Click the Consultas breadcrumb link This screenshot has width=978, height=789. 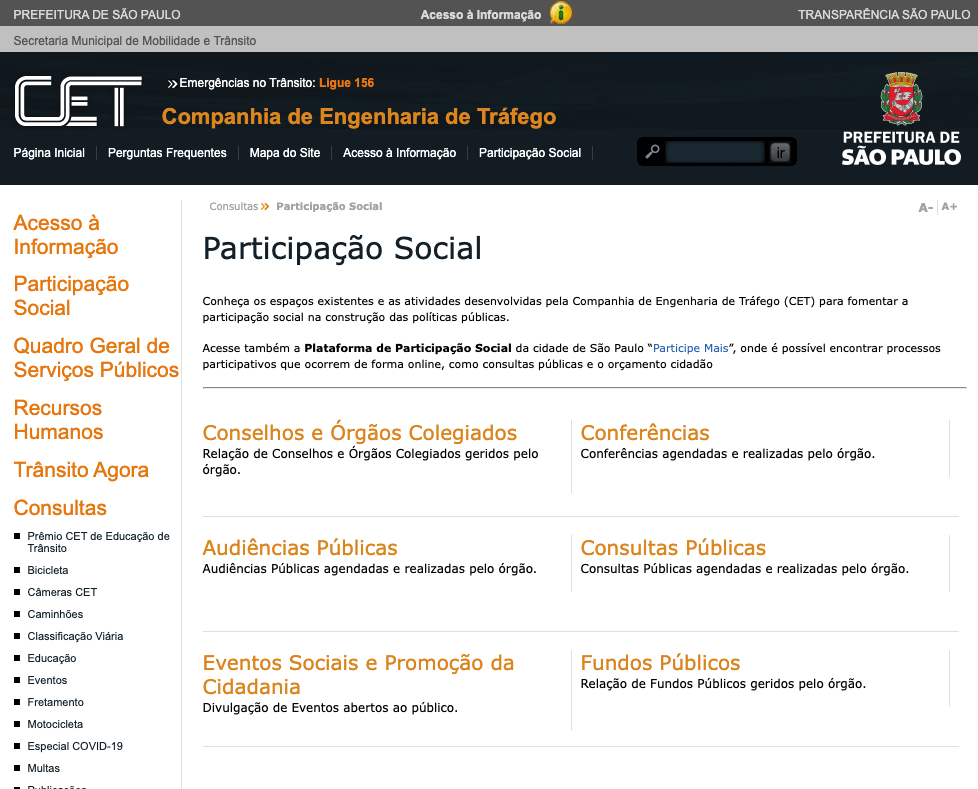pos(233,206)
